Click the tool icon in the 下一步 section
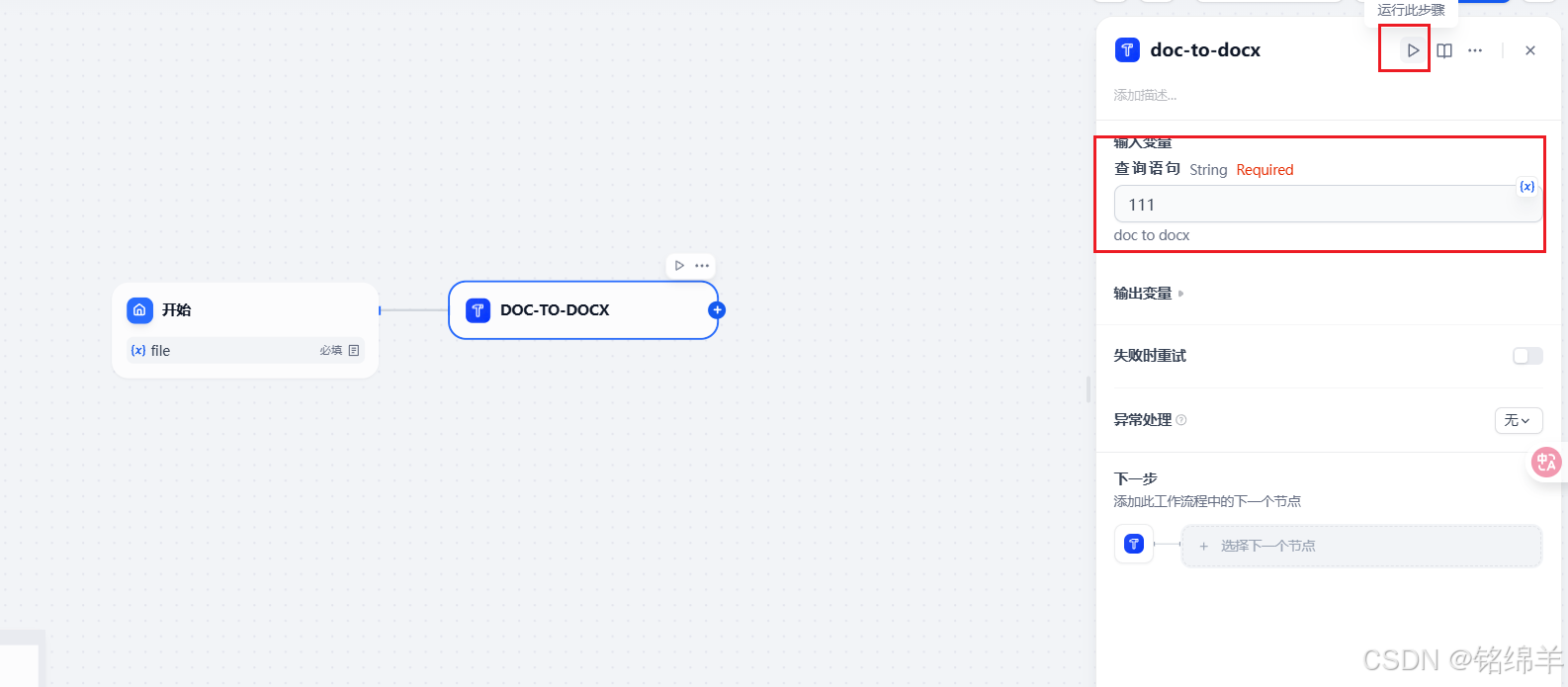This screenshot has width=1568, height=687. (x=1134, y=544)
